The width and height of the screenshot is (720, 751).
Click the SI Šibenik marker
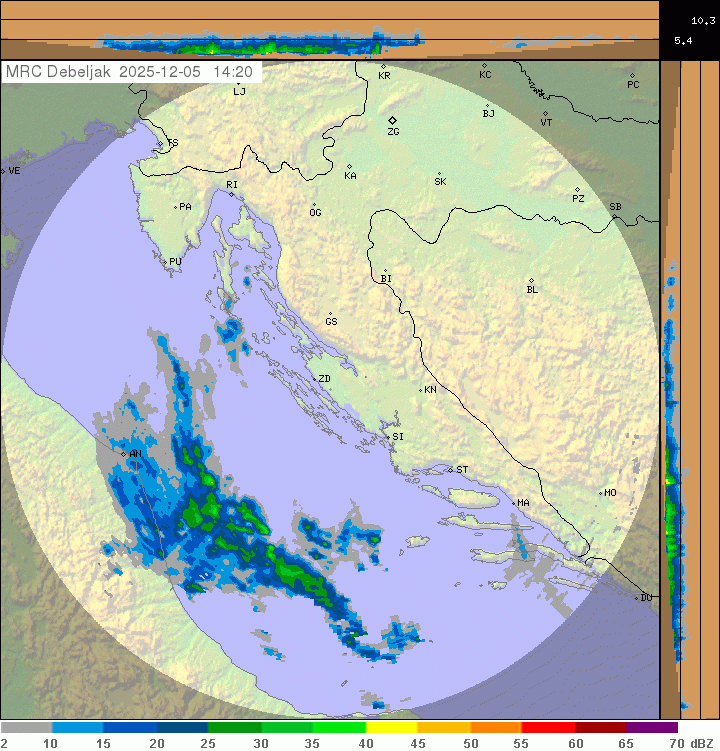[388, 436]
